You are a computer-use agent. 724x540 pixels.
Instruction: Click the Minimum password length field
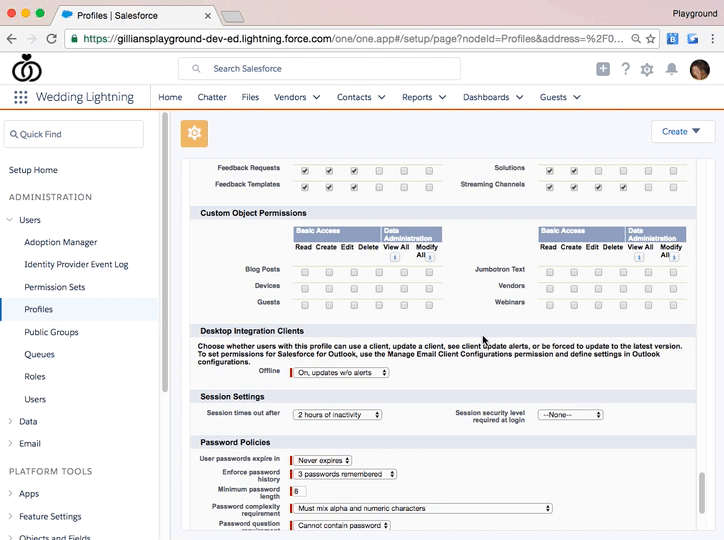tap(300, 491)
